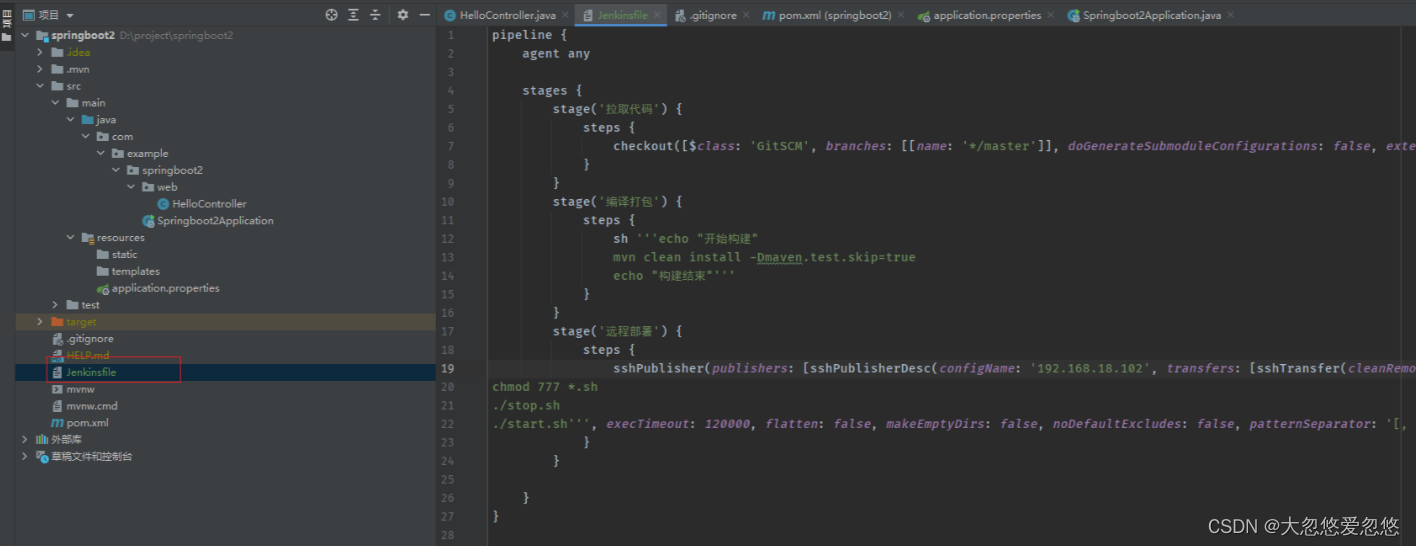Open the 项目 view dropdown
The width and height of the screenshot is (1416, 546).
(47, 15)
